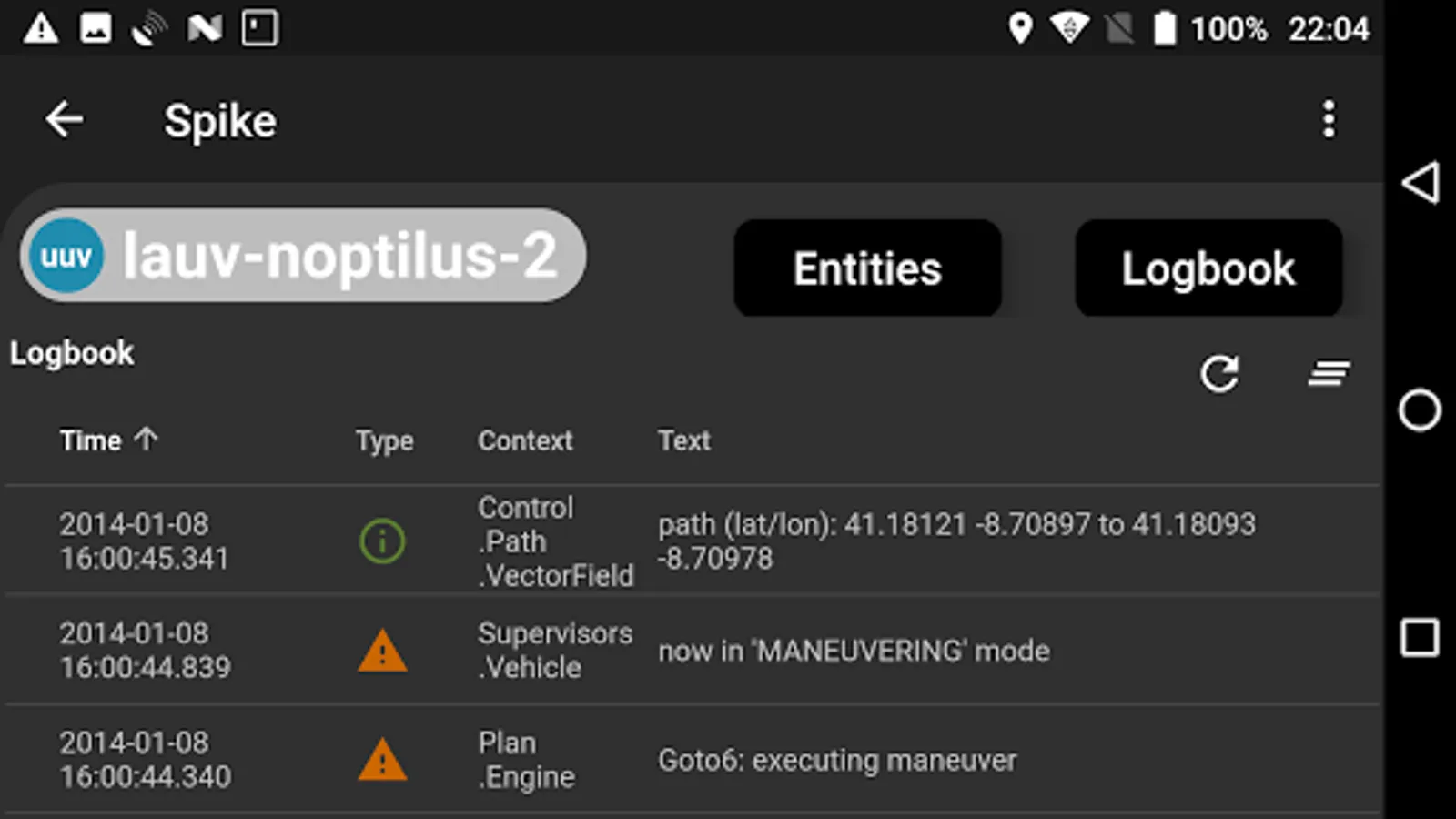Tap the Android recent apps square
The height and width of the screenshot is (819, 1456).
tap(1420, 637)
